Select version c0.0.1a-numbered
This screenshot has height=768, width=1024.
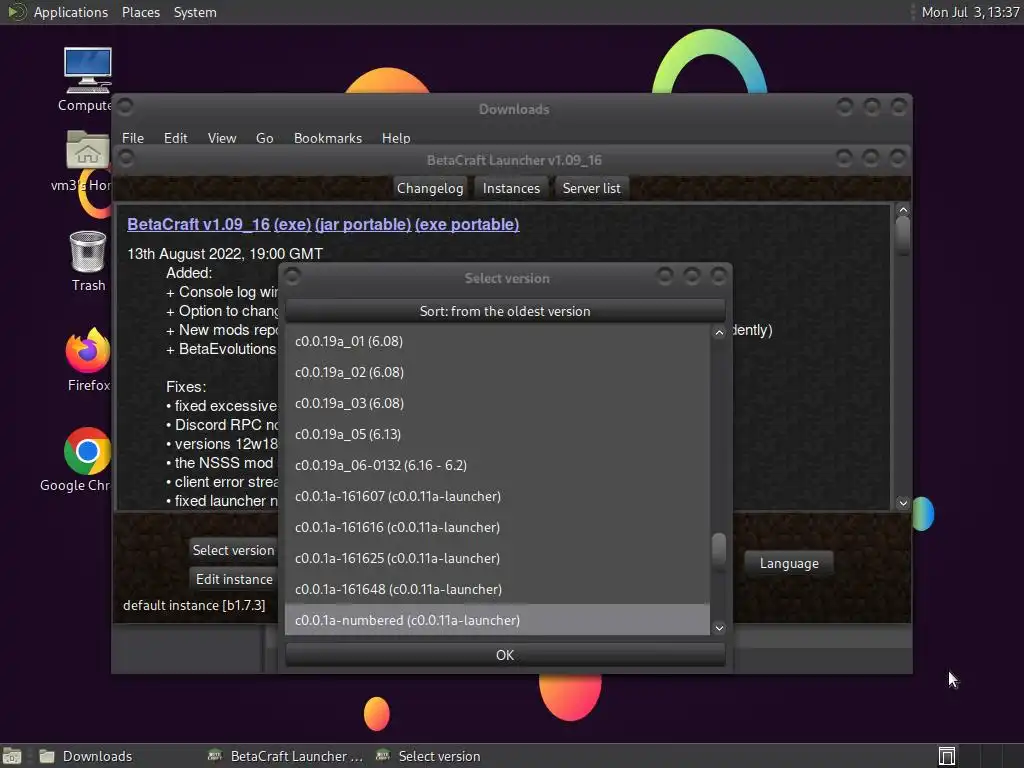(x=497, y=620)
